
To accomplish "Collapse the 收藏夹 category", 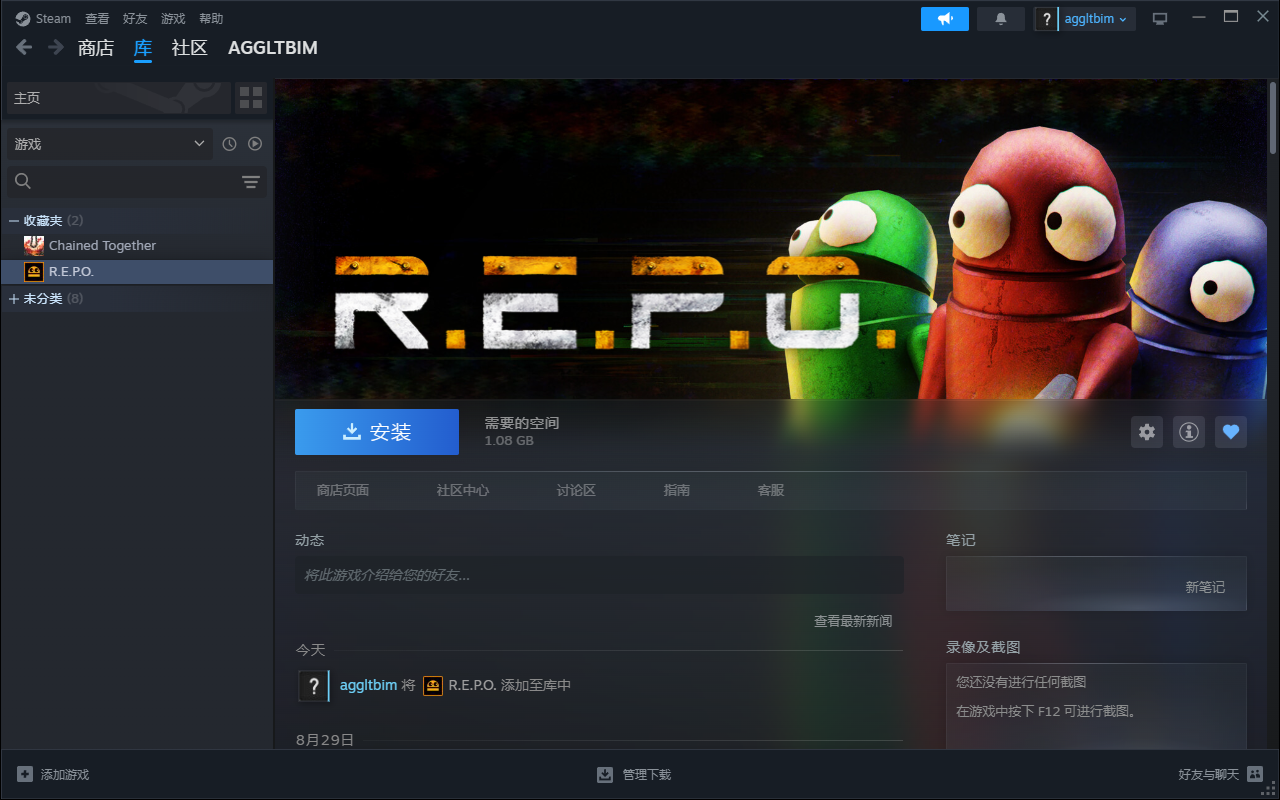I will 14,220.
